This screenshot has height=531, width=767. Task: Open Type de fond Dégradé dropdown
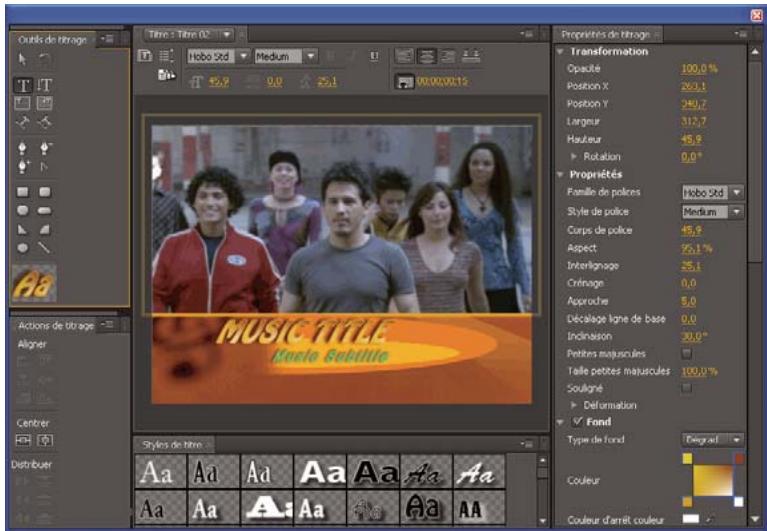coord(713,440)
